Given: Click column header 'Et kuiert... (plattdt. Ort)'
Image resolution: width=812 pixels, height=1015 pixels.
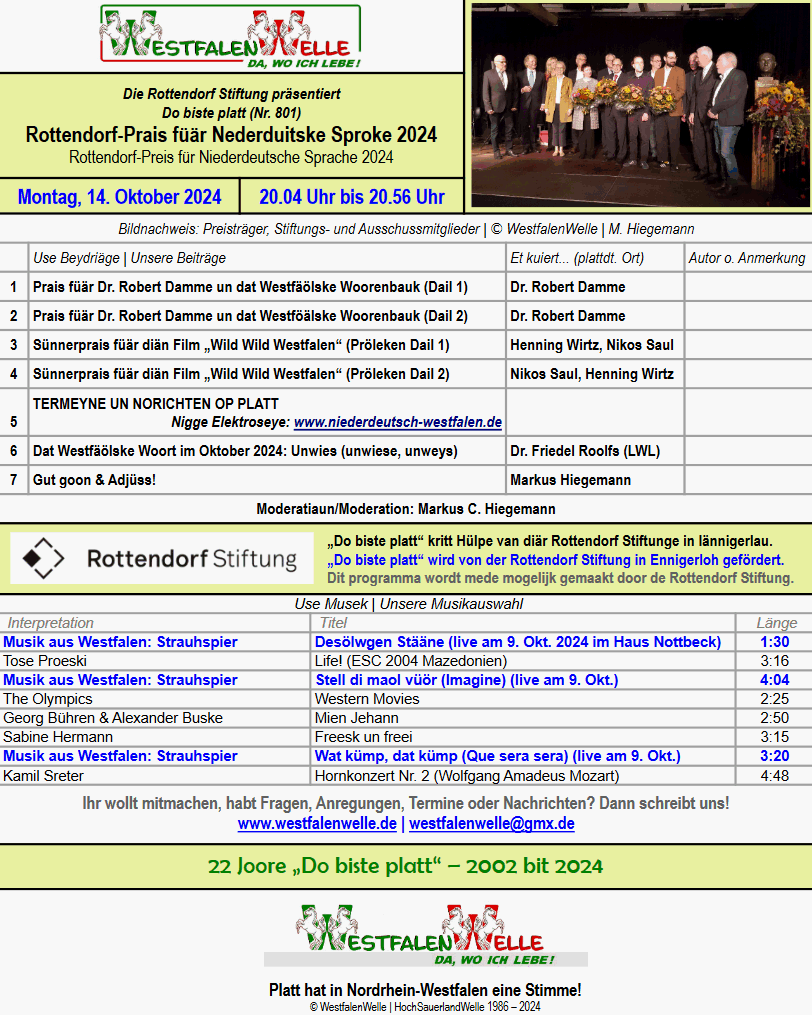Looking at the screenshot, I should 577,258.
